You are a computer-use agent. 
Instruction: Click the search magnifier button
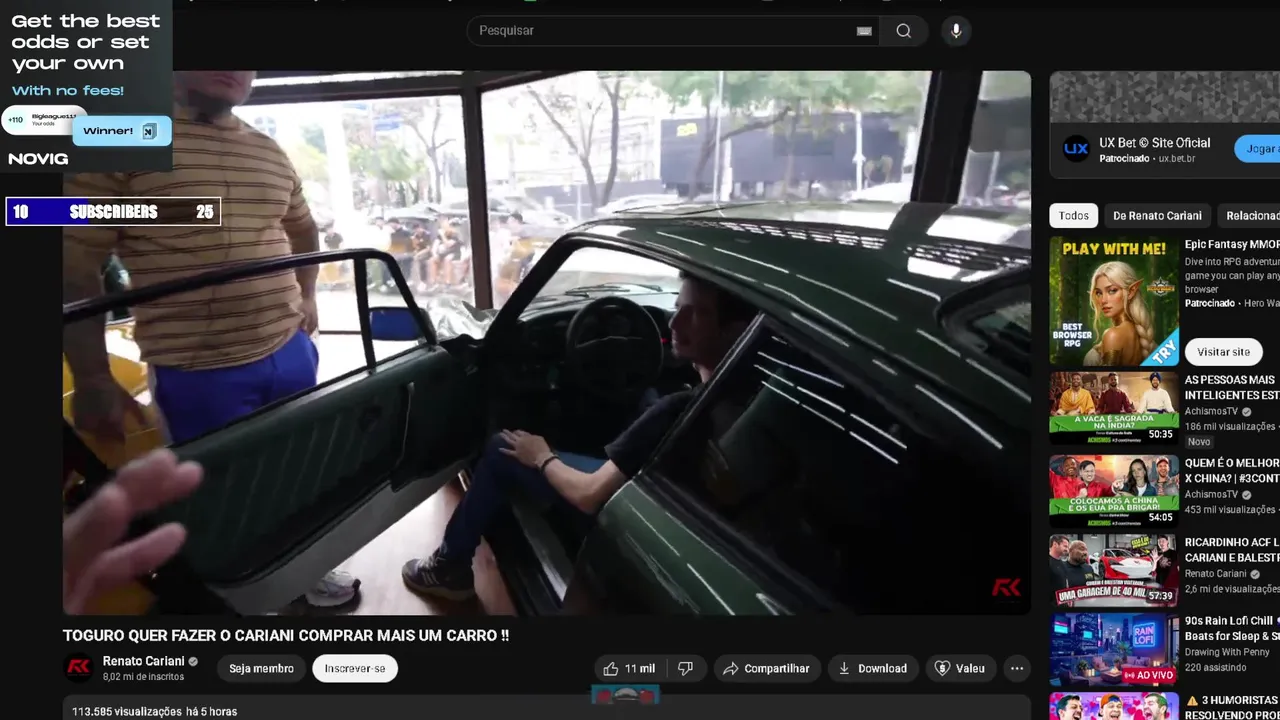coord(903,31)
